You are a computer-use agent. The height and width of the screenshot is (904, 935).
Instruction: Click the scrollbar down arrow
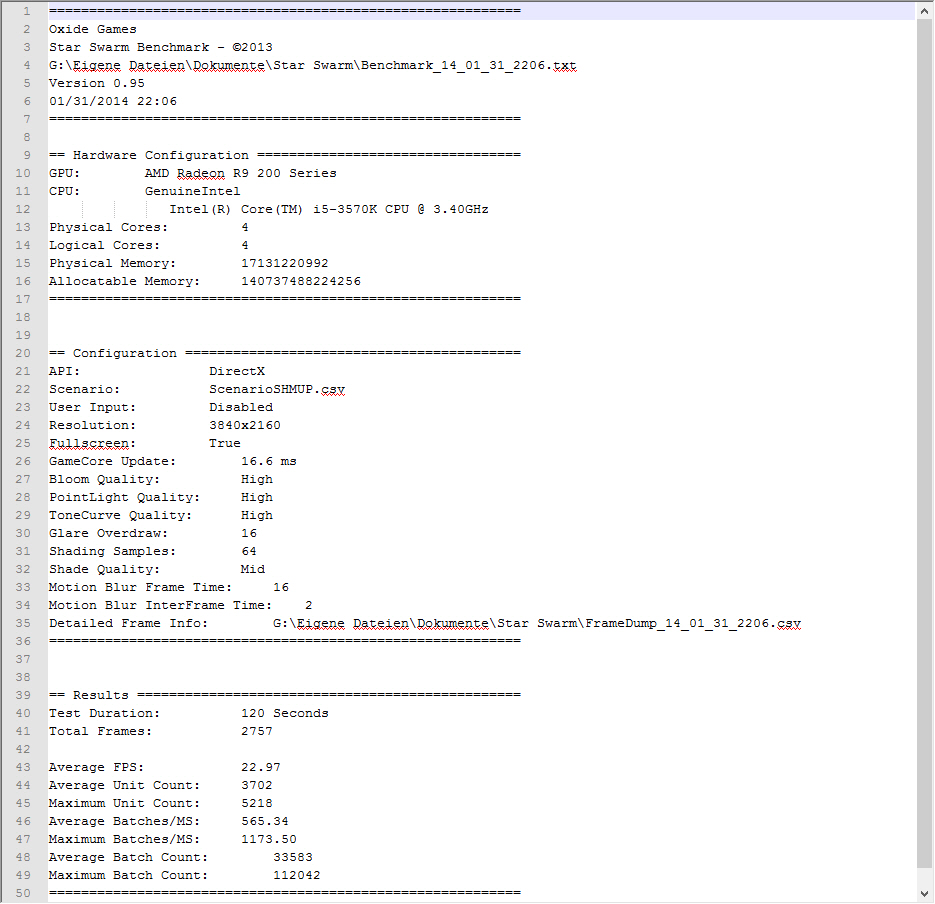[925, 894]
